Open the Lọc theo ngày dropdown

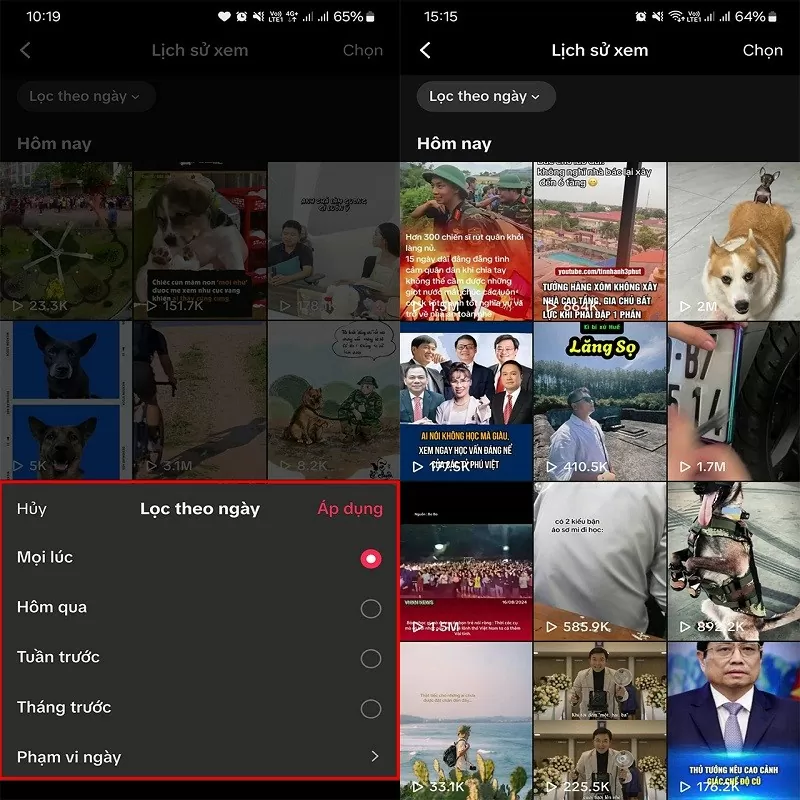click(x=86, y=97)
